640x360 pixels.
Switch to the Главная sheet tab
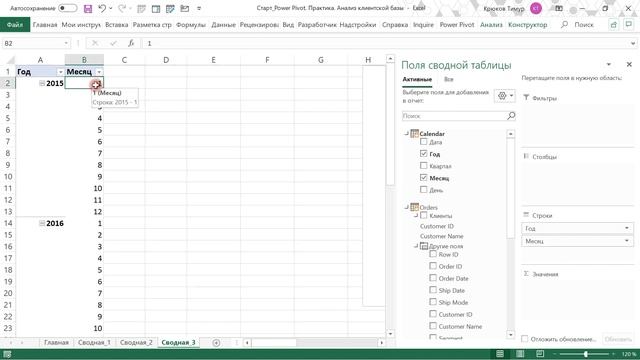coord(56,342)
